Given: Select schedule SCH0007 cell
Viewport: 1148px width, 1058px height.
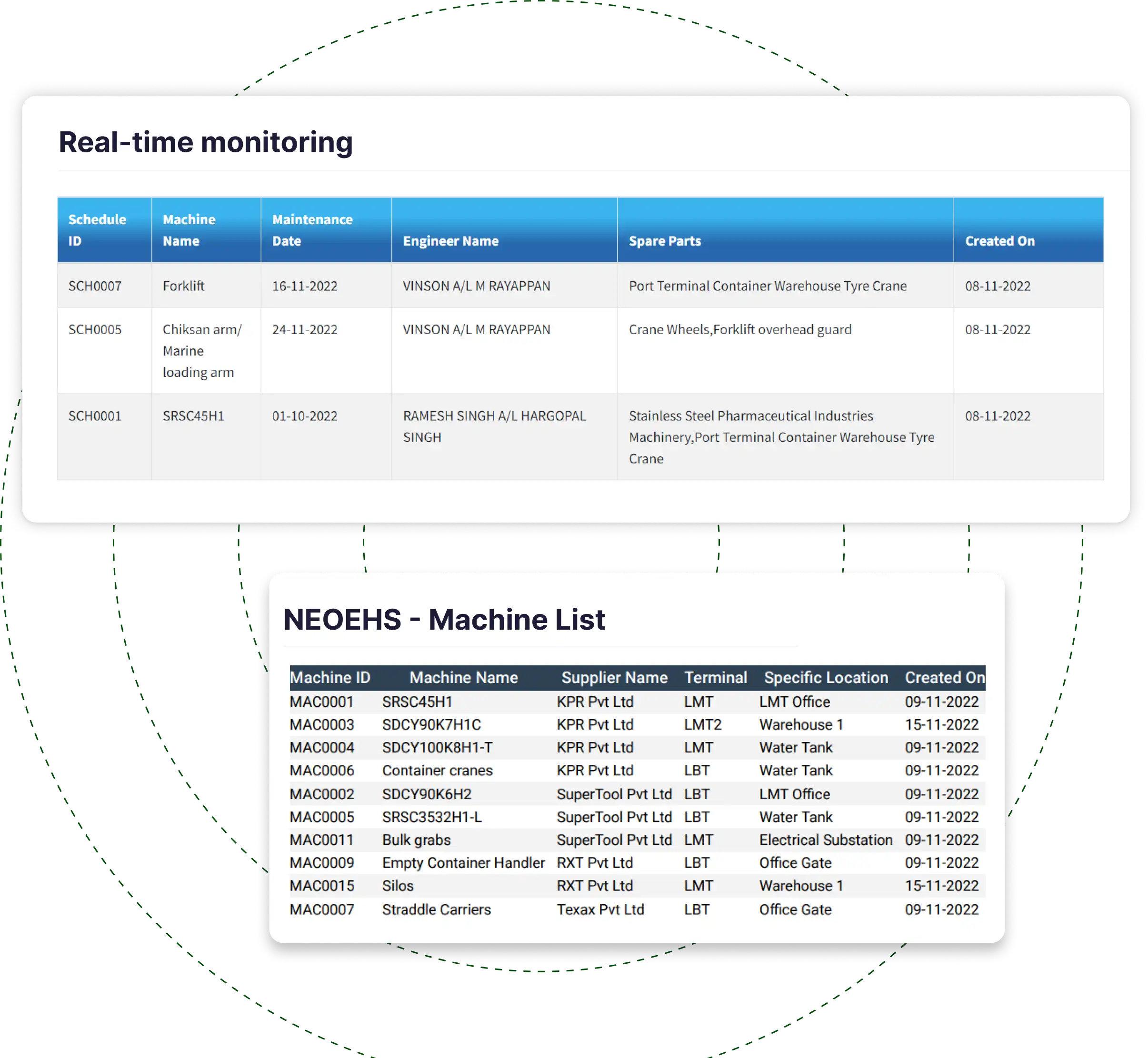Looking at the screenshot, I should tap(104, 286).
